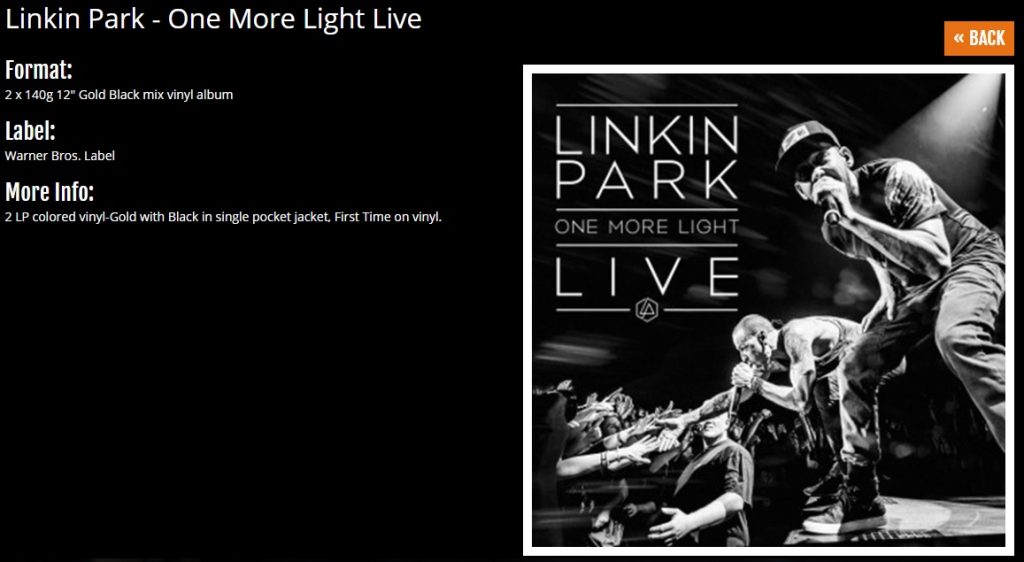Click the Format heading
1024x562 pixels.
pyautogui.click(x=38, y=70)
